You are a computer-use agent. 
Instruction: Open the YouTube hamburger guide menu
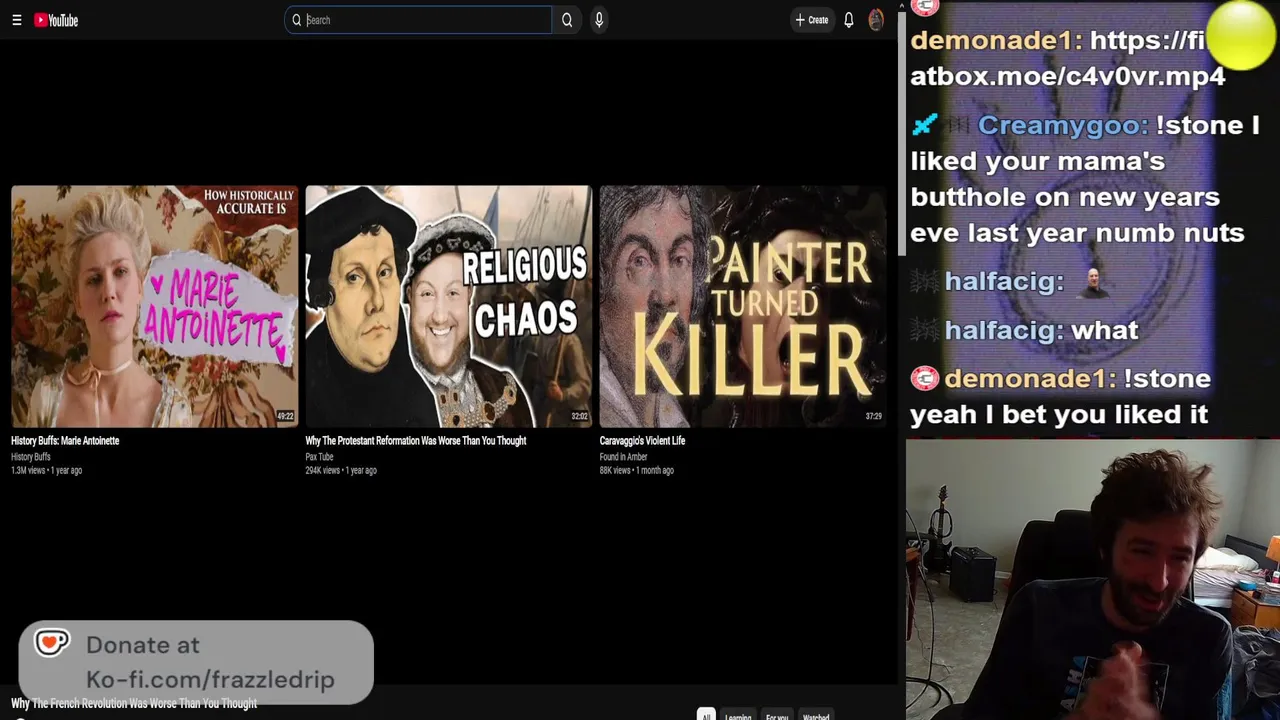(17, 20)
